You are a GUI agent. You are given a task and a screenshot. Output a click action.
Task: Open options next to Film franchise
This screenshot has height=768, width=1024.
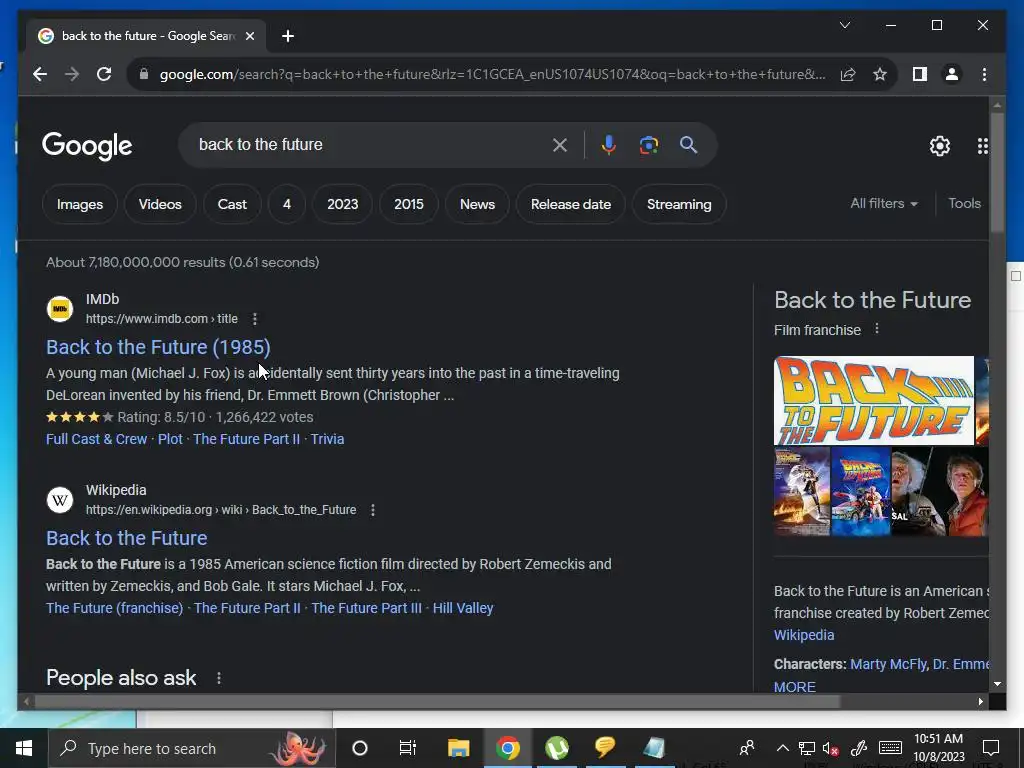877,329
